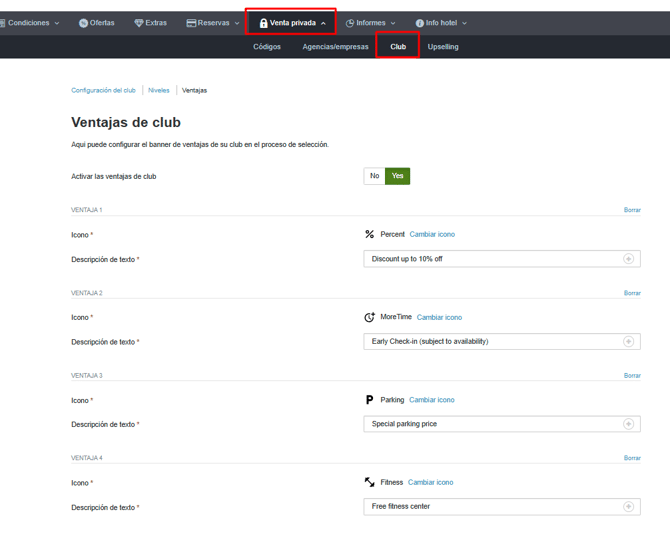This screenshot has height=534, width=670.
Task: Click the plus icon in Early Check-in field
Action: [x=628, y=341]
